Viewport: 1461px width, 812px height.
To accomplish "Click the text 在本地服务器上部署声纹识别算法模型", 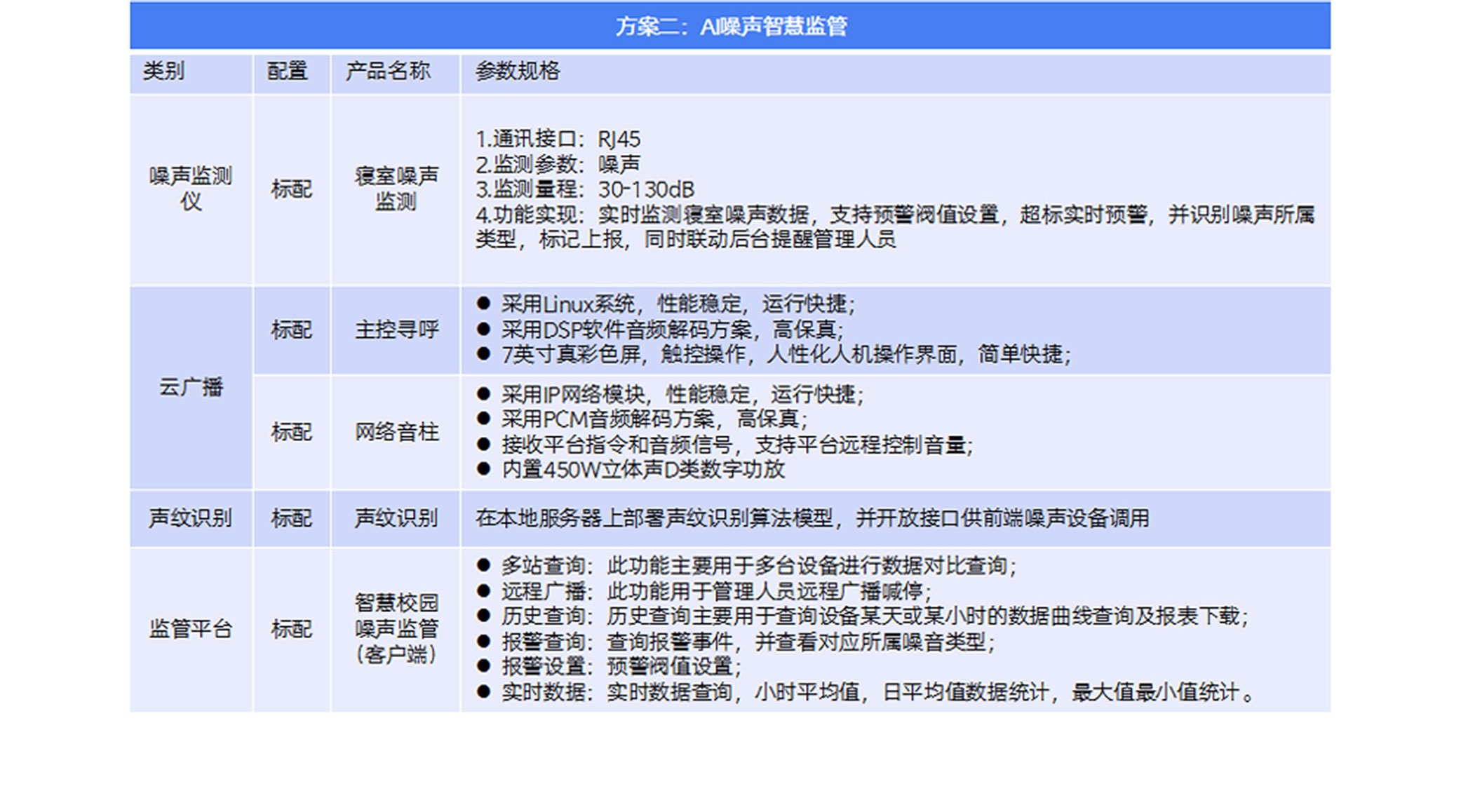I will [x=812, y=518].
